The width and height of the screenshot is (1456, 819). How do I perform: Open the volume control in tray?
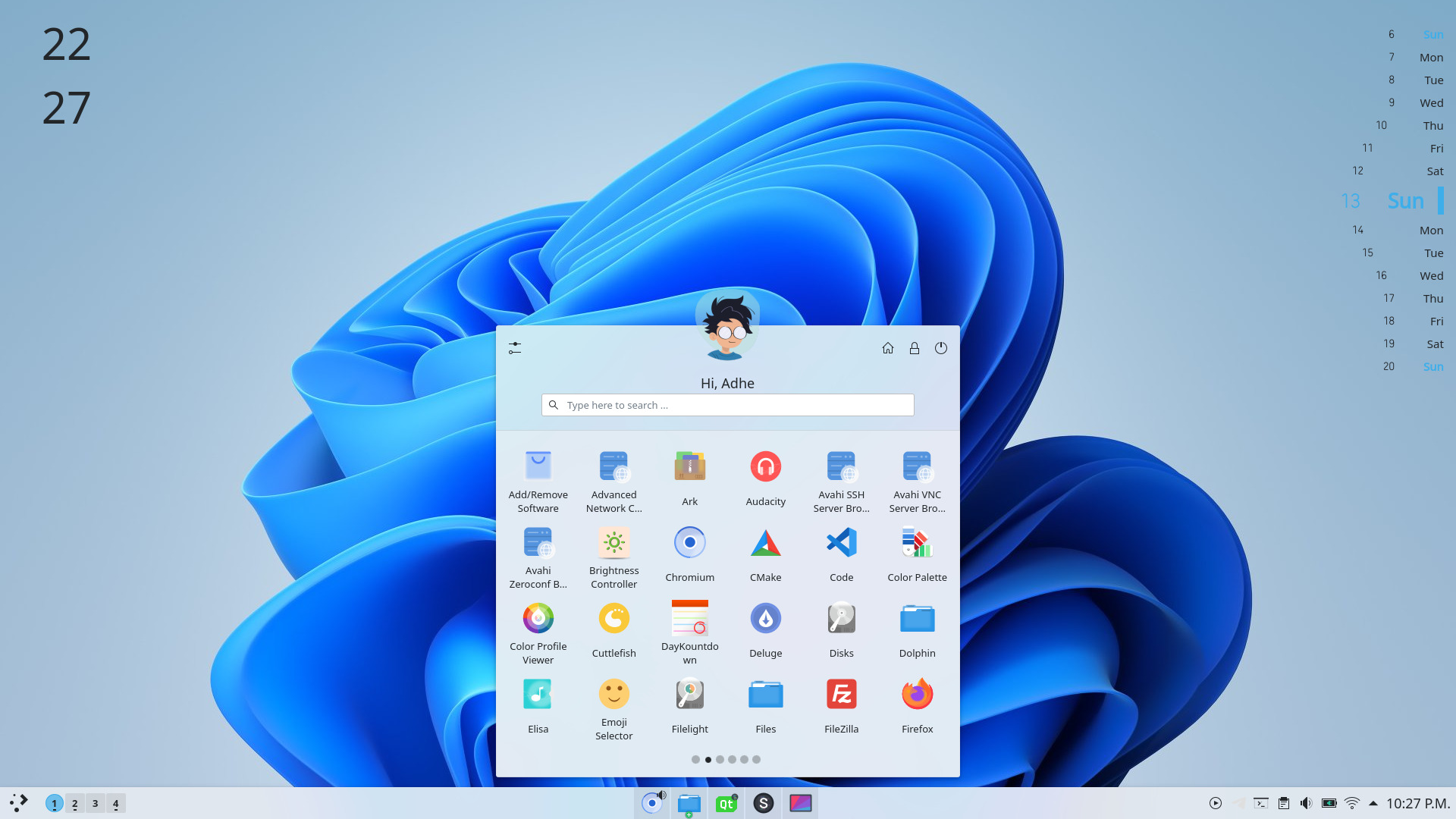tap(1306, 803)
